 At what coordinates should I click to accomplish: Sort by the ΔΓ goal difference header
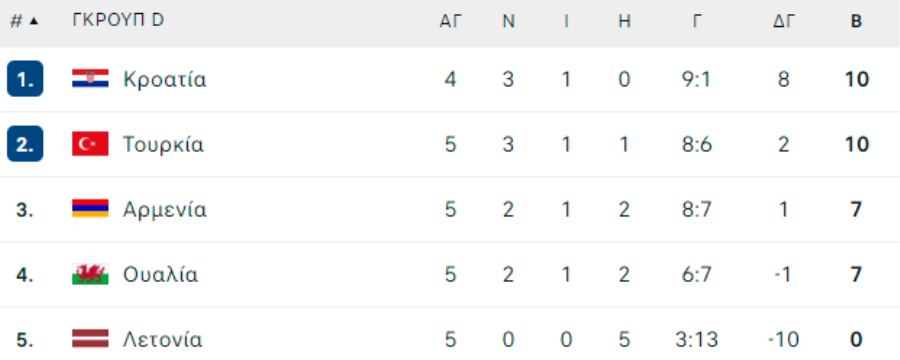click(783, 21)
